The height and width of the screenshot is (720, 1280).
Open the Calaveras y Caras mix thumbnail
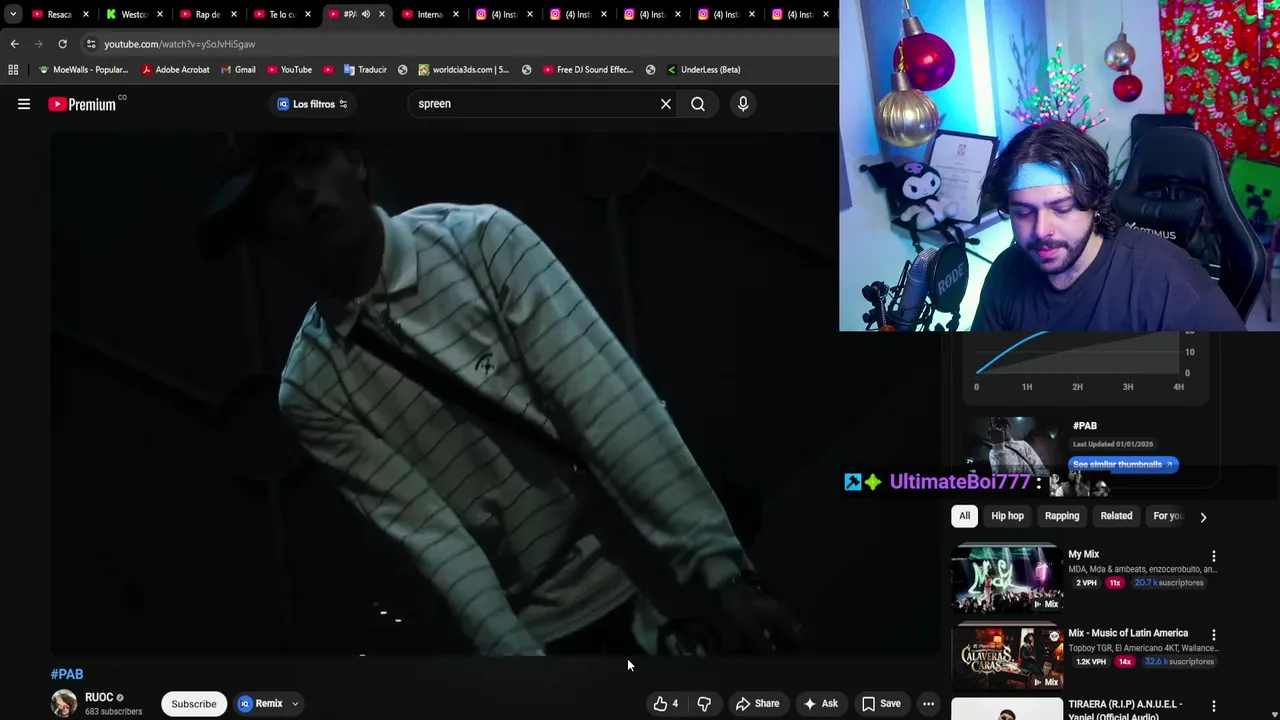pyautogui.click(x=1007, y=656)
